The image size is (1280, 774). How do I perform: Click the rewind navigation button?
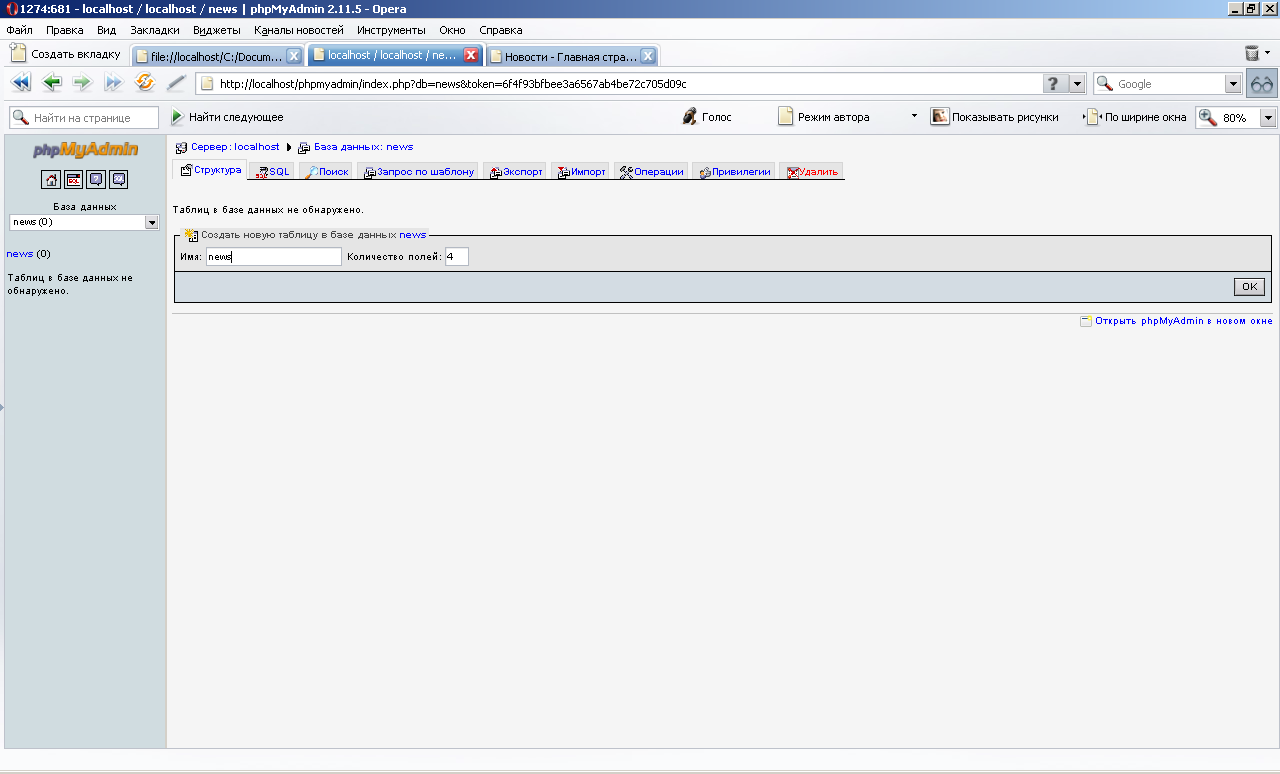coord(20,83)
